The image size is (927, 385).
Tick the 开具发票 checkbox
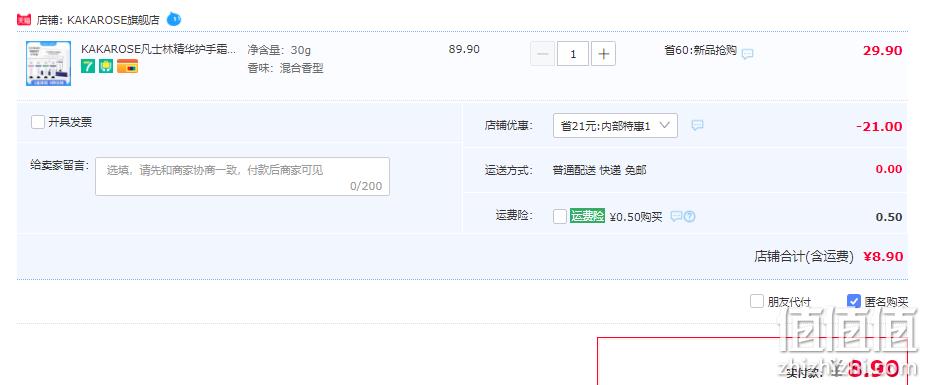point(38,122)
